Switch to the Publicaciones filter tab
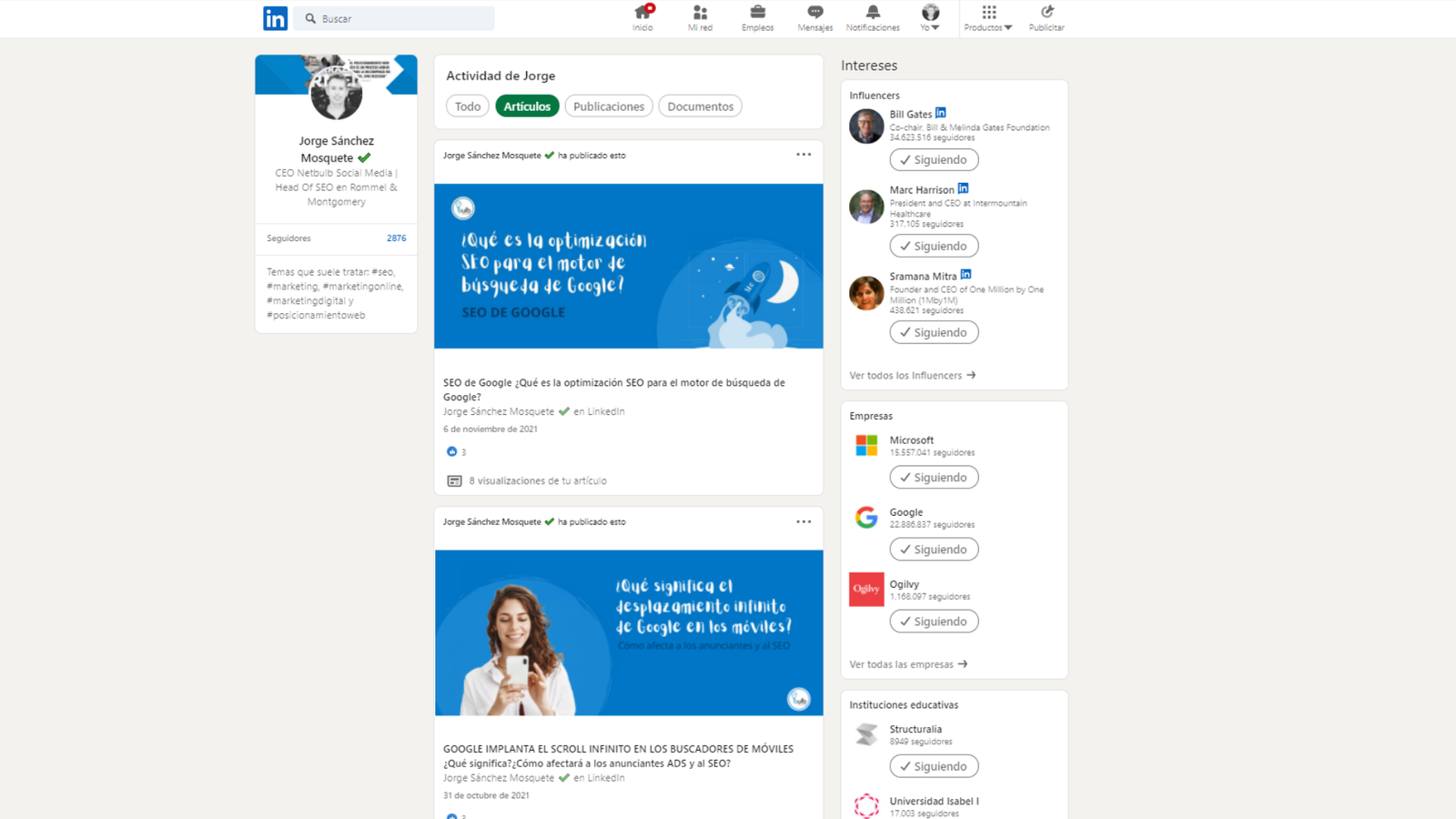The height and width of the screenshot is (819, 1456). pyautogui.click(x=609, y=106)
